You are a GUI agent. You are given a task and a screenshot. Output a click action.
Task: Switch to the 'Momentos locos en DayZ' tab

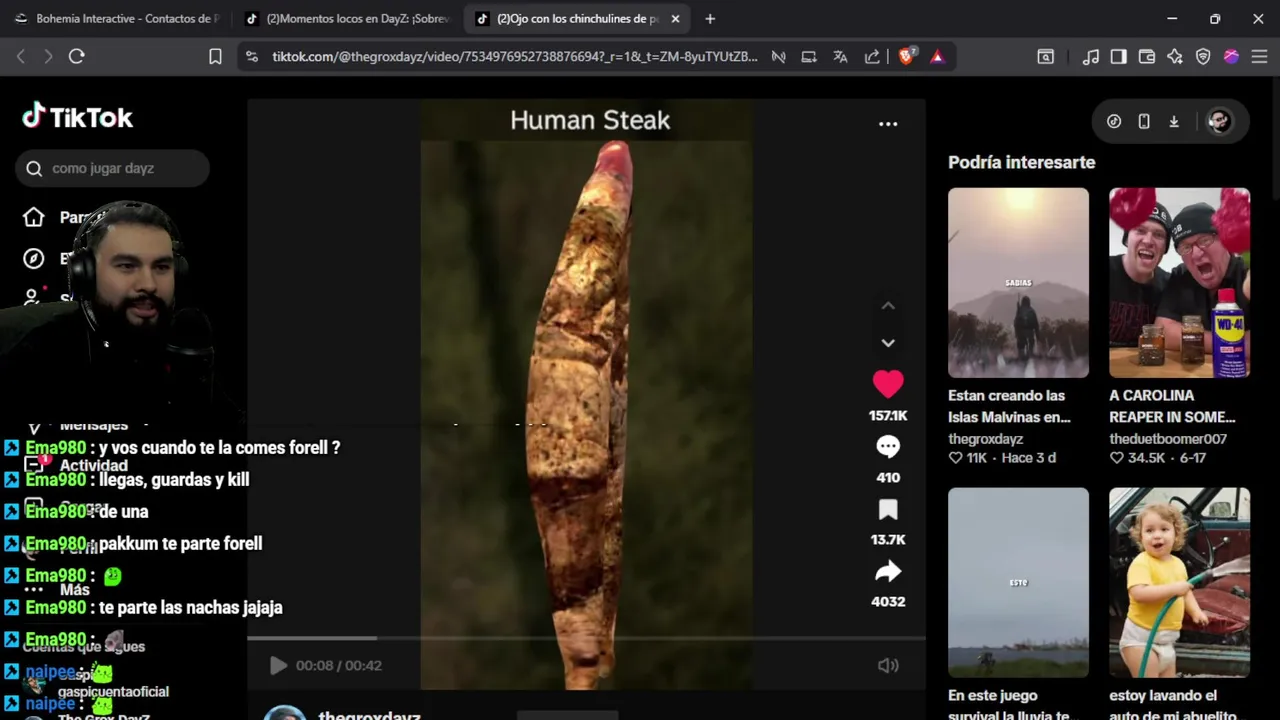tap(348, 19)
